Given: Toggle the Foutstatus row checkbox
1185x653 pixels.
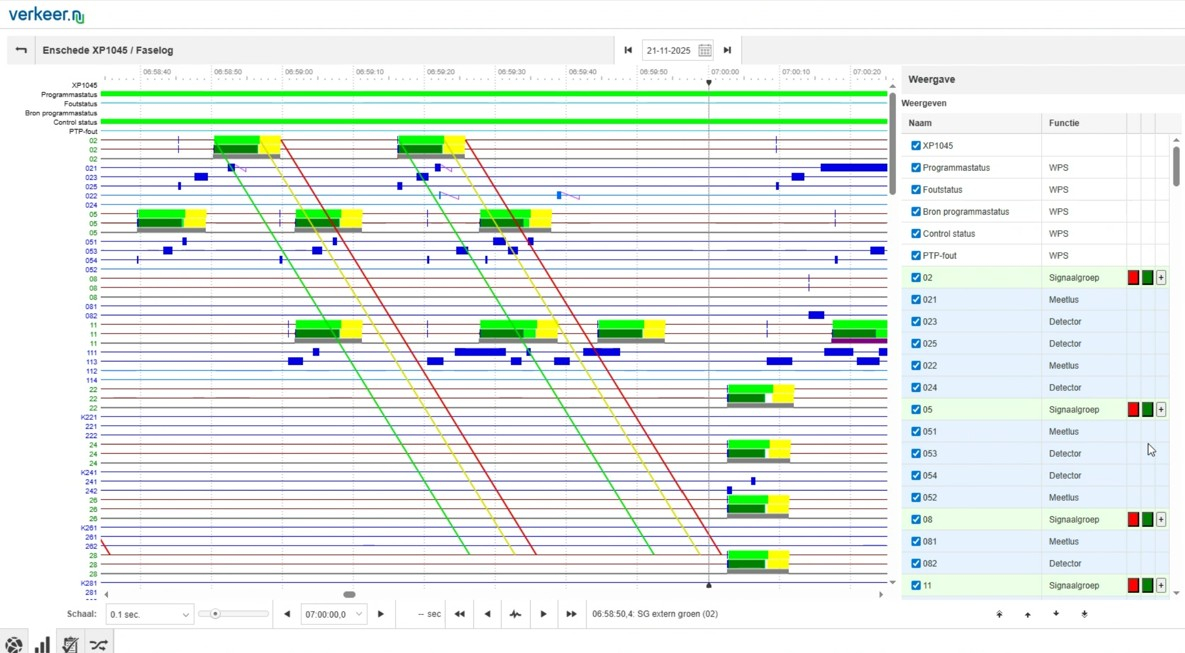Looking at the screenshot, I should (x=915, y=190).
